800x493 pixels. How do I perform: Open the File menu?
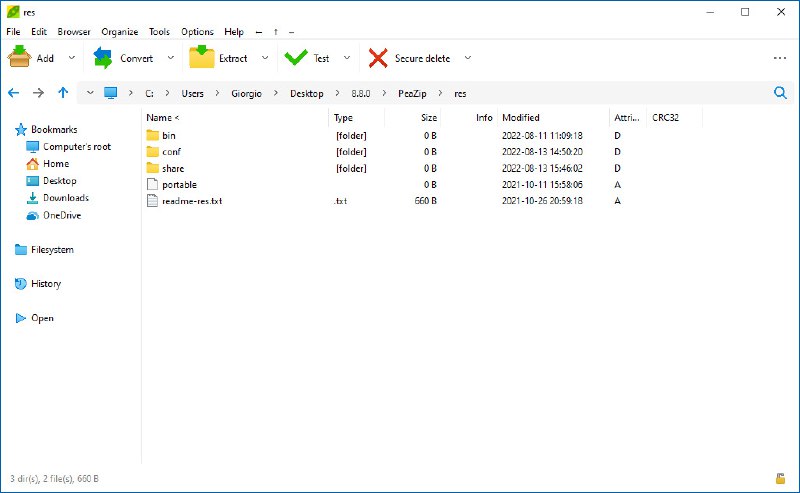click(13, 32)
